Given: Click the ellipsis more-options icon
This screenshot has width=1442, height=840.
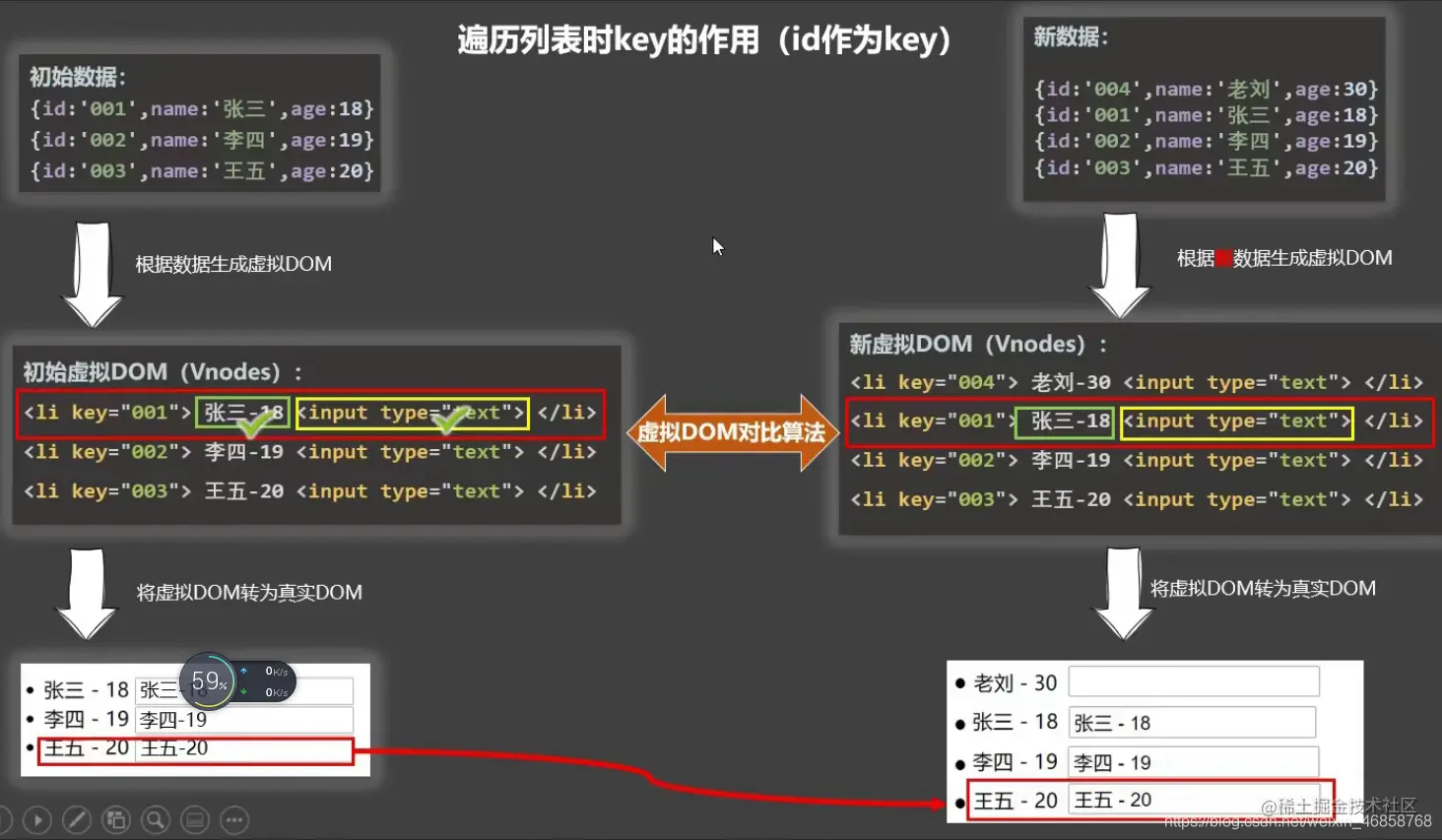Looking at the screenshot, I should [233, 818].
